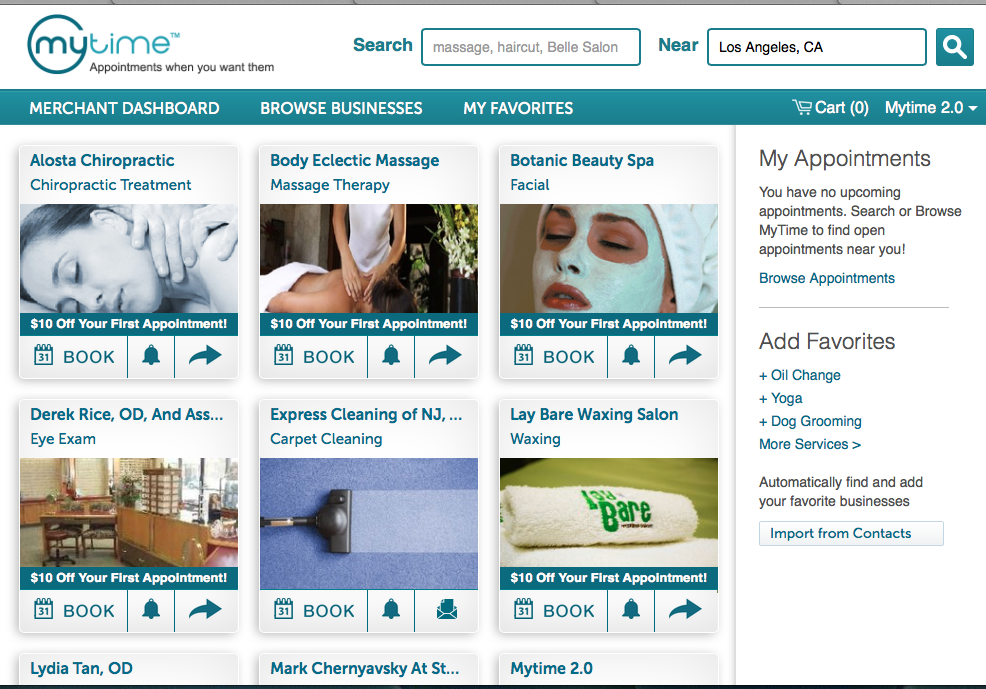
Task: Click the Chiropractic Treatment service link
Action: point(111,185)
